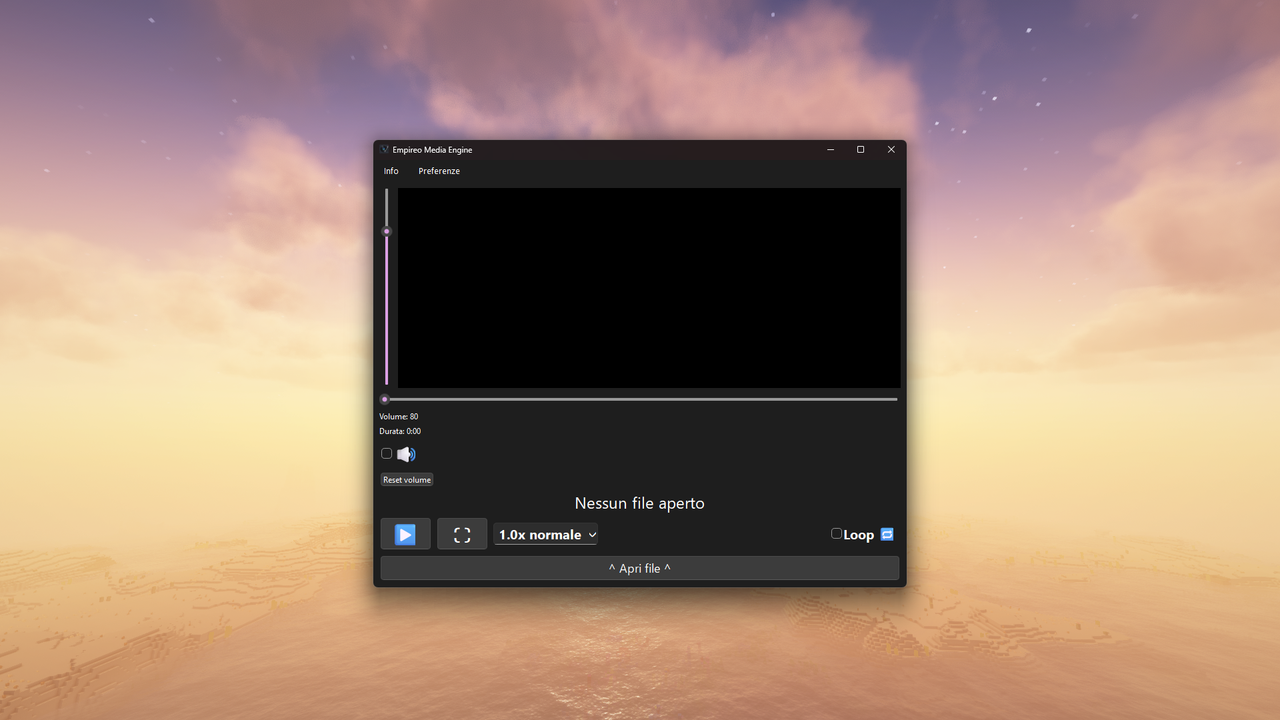Maximize the Empireo Media Engine window

860,150
